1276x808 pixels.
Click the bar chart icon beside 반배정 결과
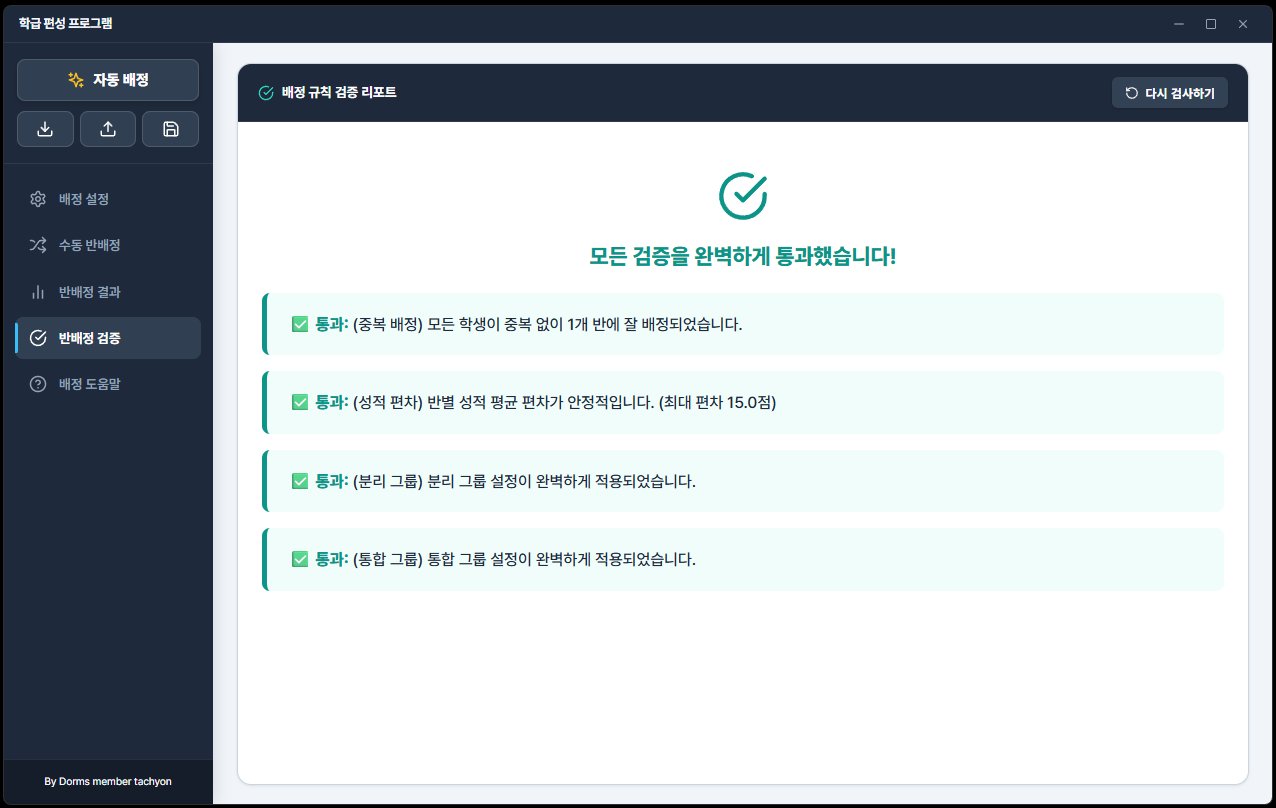click(38, 292)
